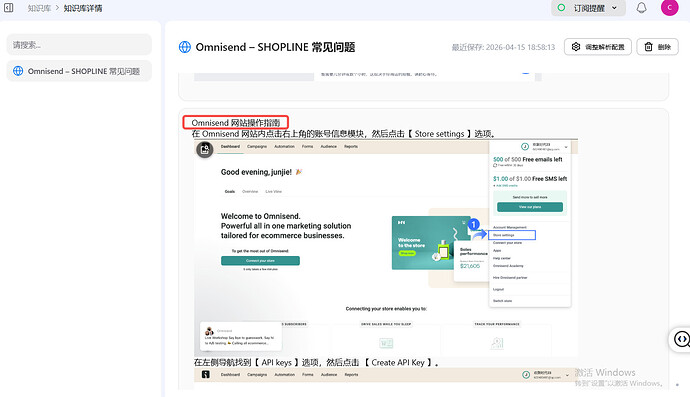
Task: Click globe icon beside the page title
Action: pos(185,47)
